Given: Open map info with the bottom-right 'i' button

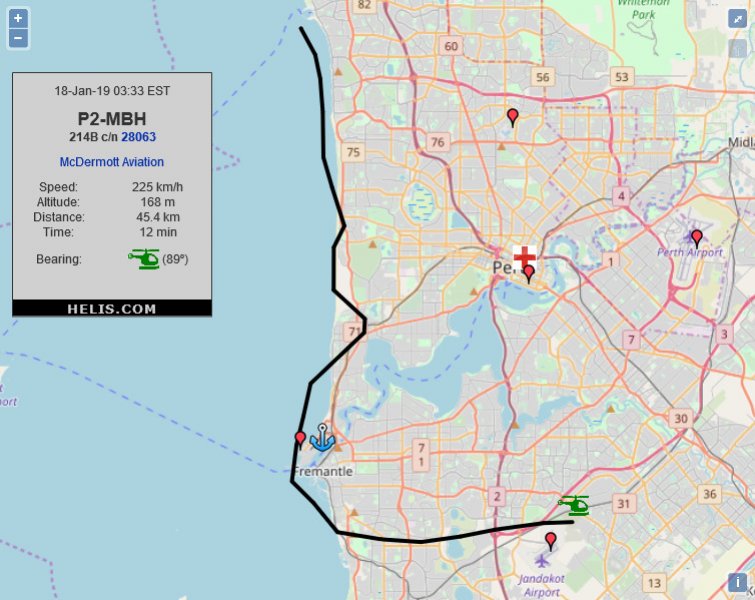Looking at the screenshot, I should click(x=738, y=582).
